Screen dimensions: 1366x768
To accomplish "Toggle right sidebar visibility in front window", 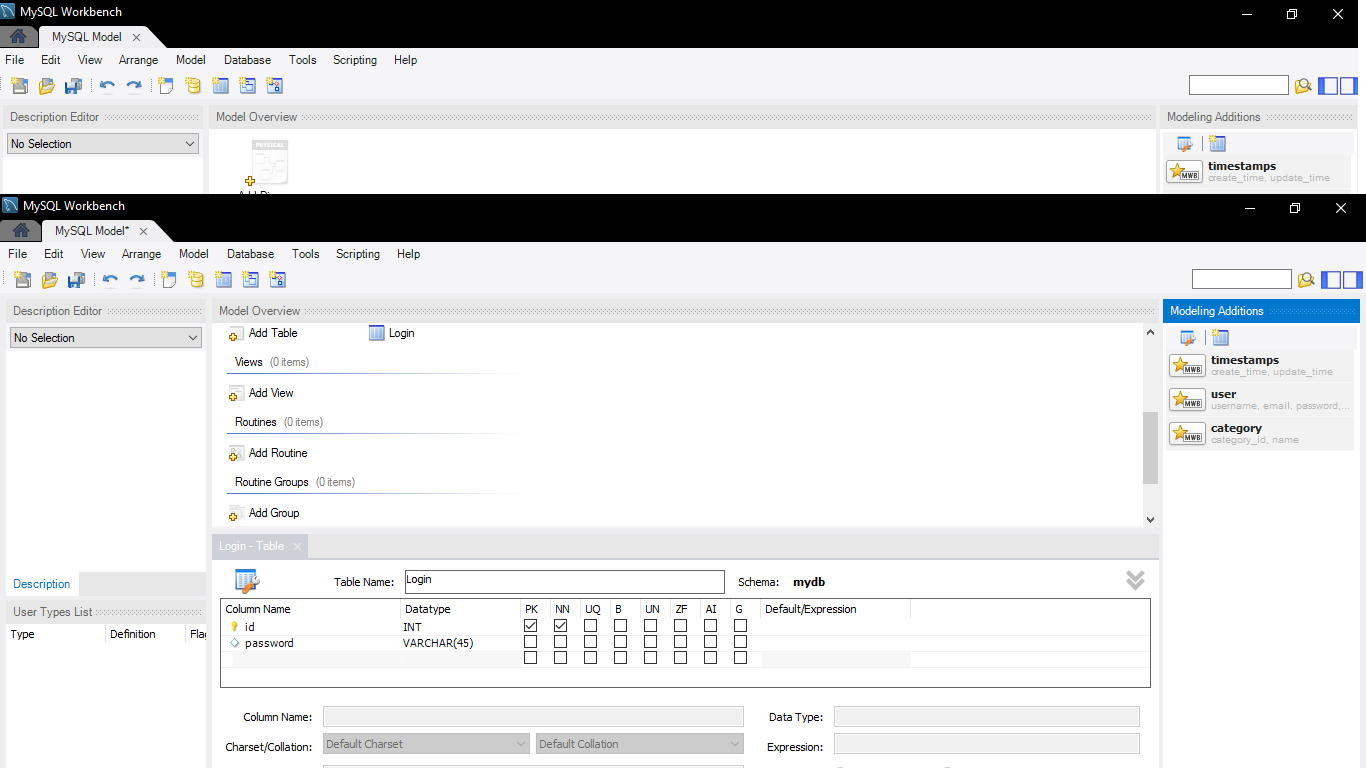I will point(1352,280).
